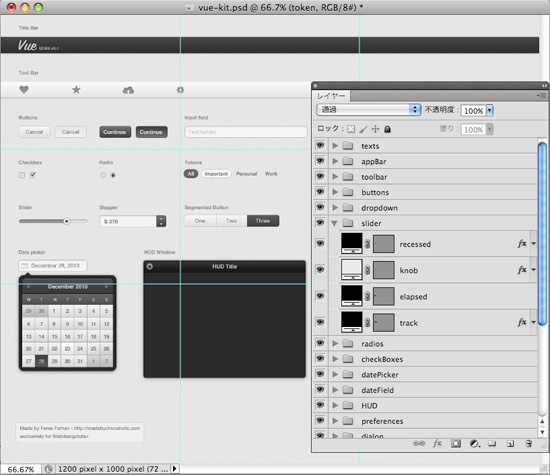Image resolution: width=550 pixels, height=475 pixels.
Task: Click the link layers icon in panel footer
Action: coord(419,444)
